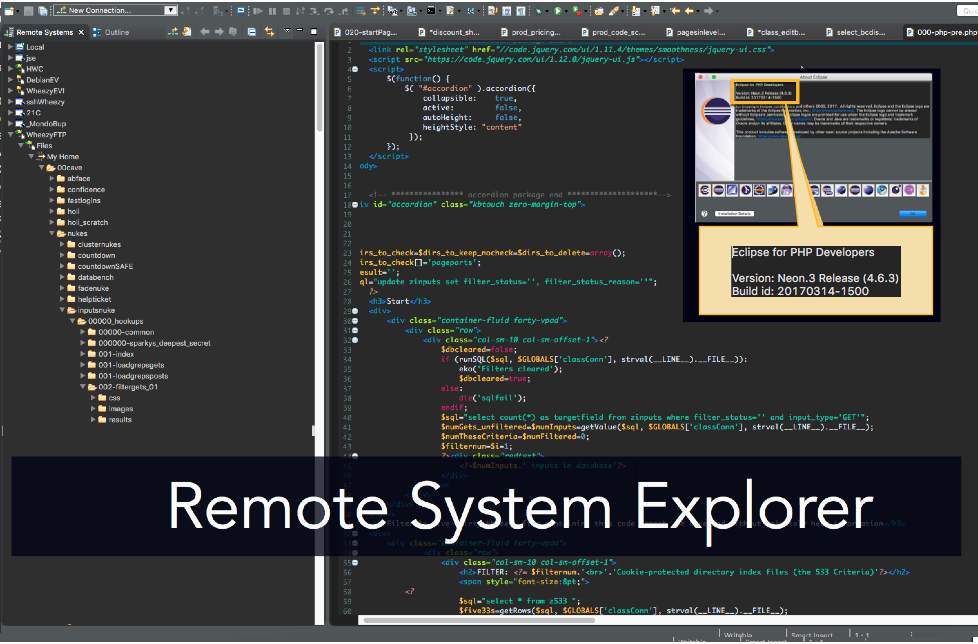
Task: Select the results folder
Action: tap(115, 420)
